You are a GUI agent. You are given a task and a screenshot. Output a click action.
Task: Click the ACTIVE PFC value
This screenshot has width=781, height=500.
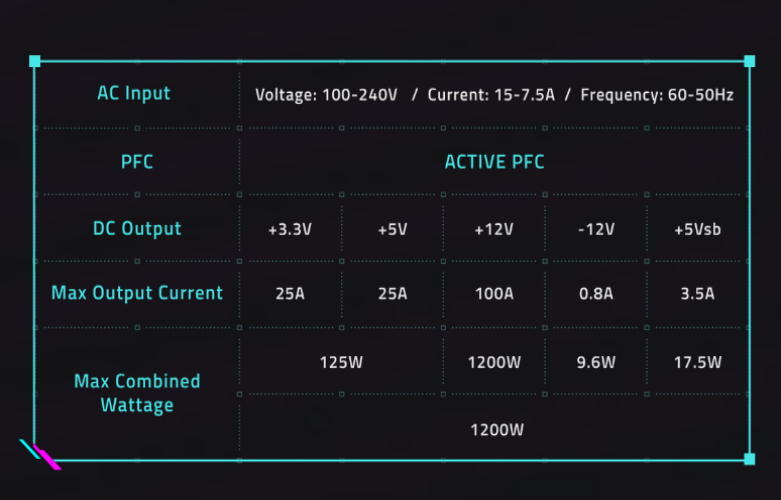coord(494,162)
